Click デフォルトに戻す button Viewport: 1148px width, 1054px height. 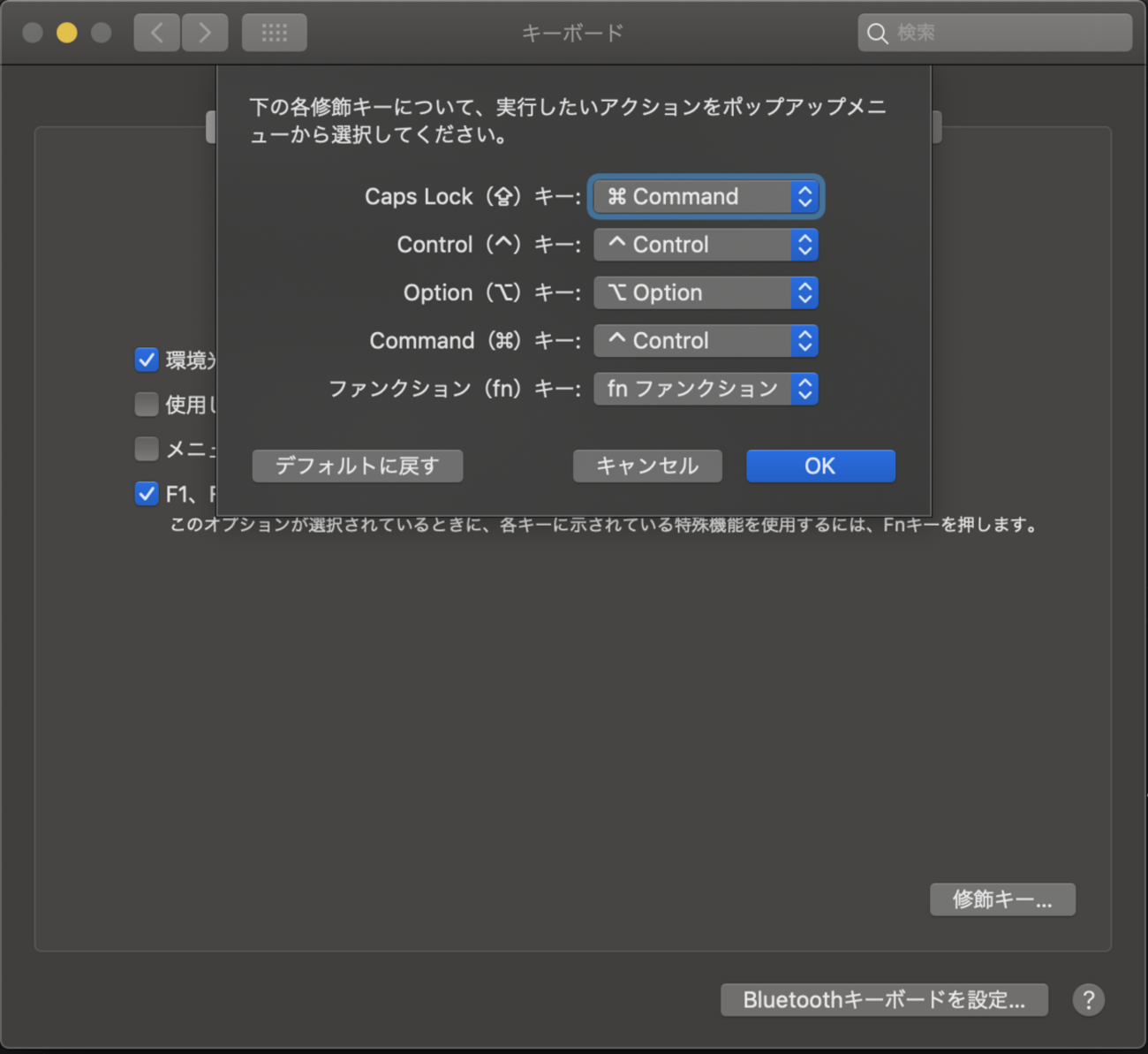point(357,466)
